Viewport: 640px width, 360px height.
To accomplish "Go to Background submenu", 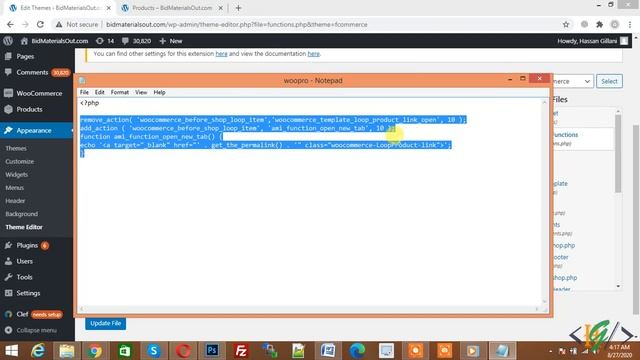I will (x=22, y=213).
